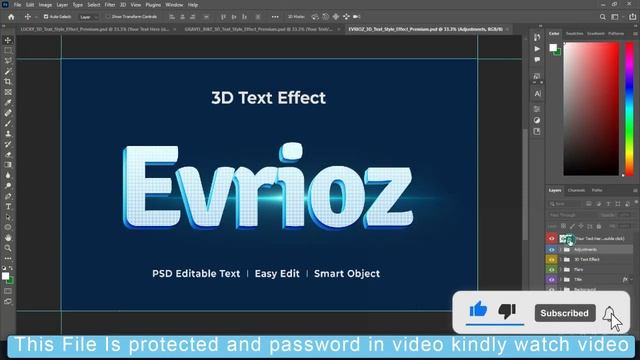The height and width of the screenshot is (360, 640).
Task: Select the Rectangular Marquee tool
Action: pos(8,50)
